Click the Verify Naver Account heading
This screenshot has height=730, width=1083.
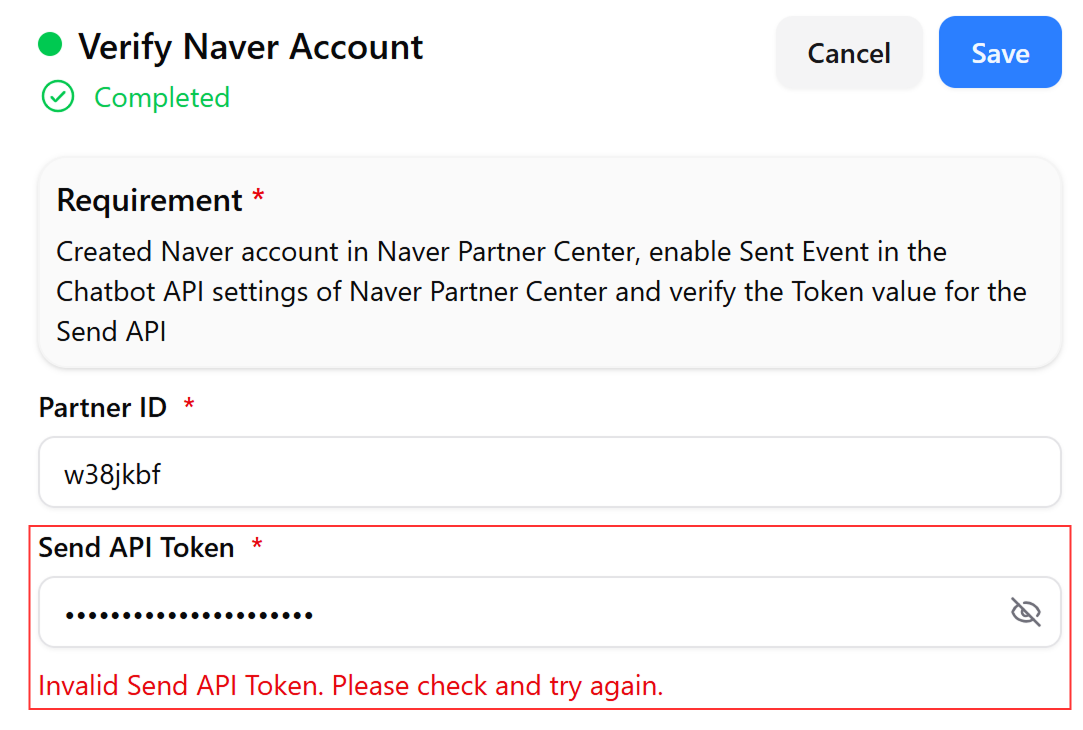point(251,47)
